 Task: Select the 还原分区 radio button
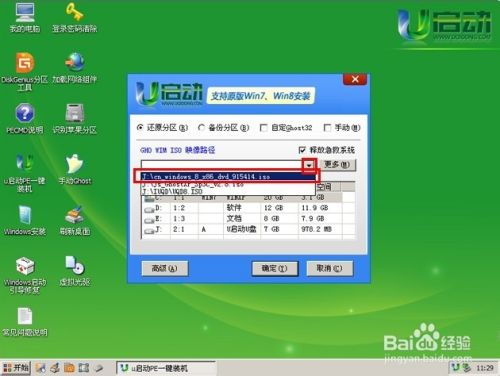click(x=140, y=128)
